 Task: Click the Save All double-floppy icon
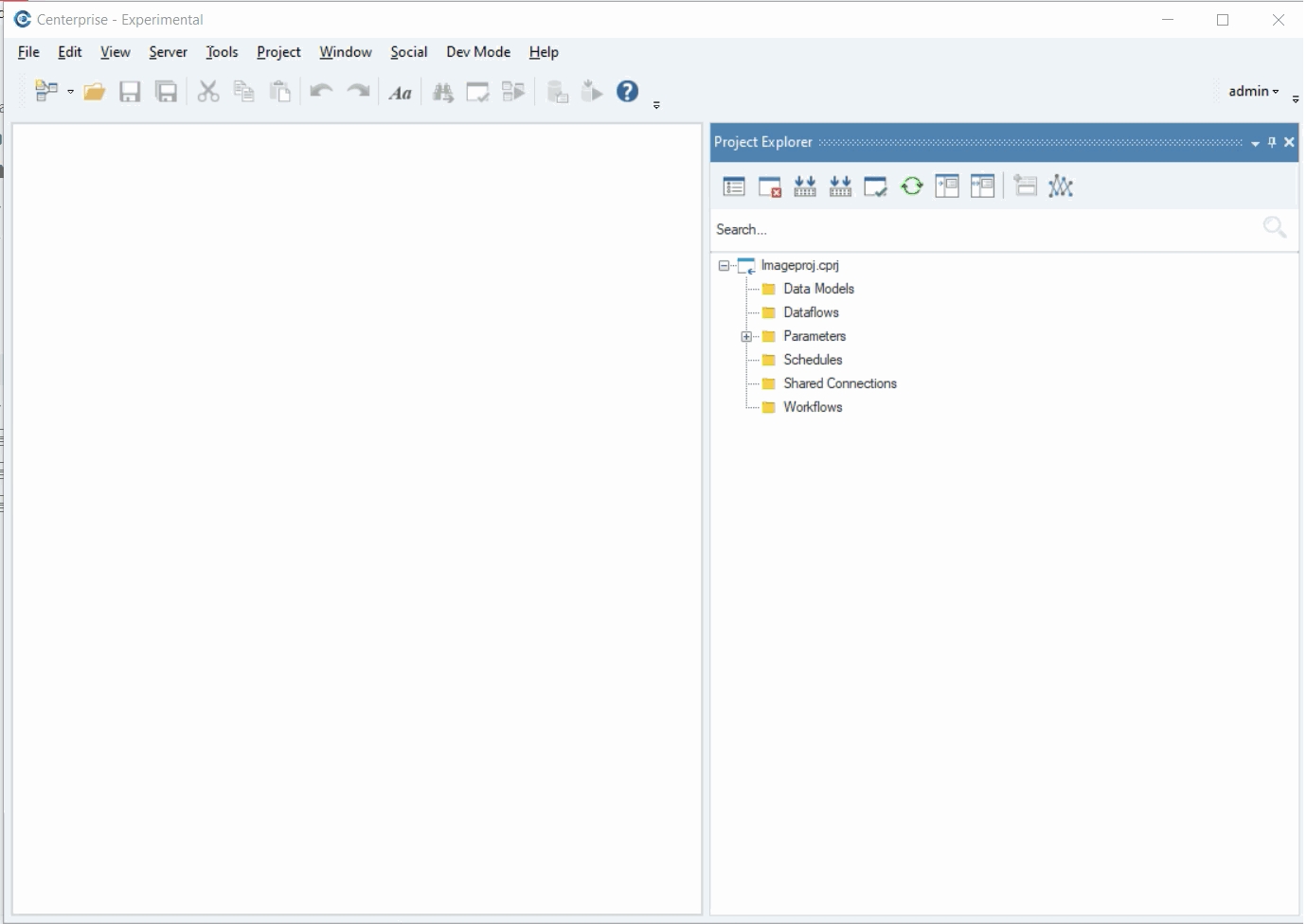(167, 92)
